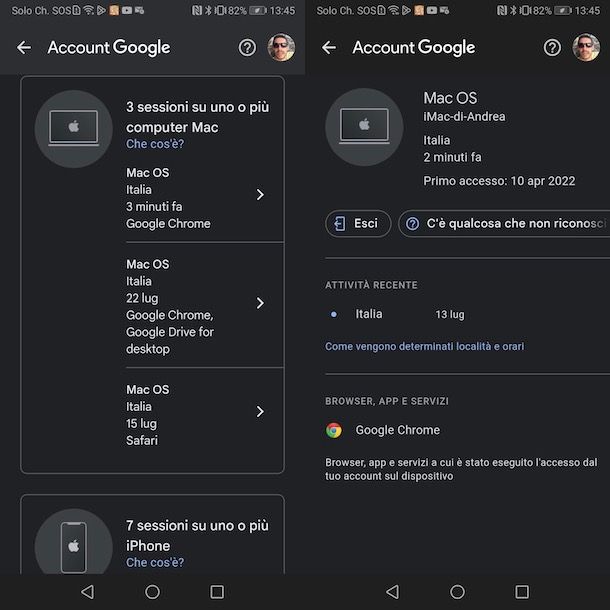Open Mac OS session dated 22 lug
The height and width of the screenshot is (610, 610).
click(x=205, y=306)
